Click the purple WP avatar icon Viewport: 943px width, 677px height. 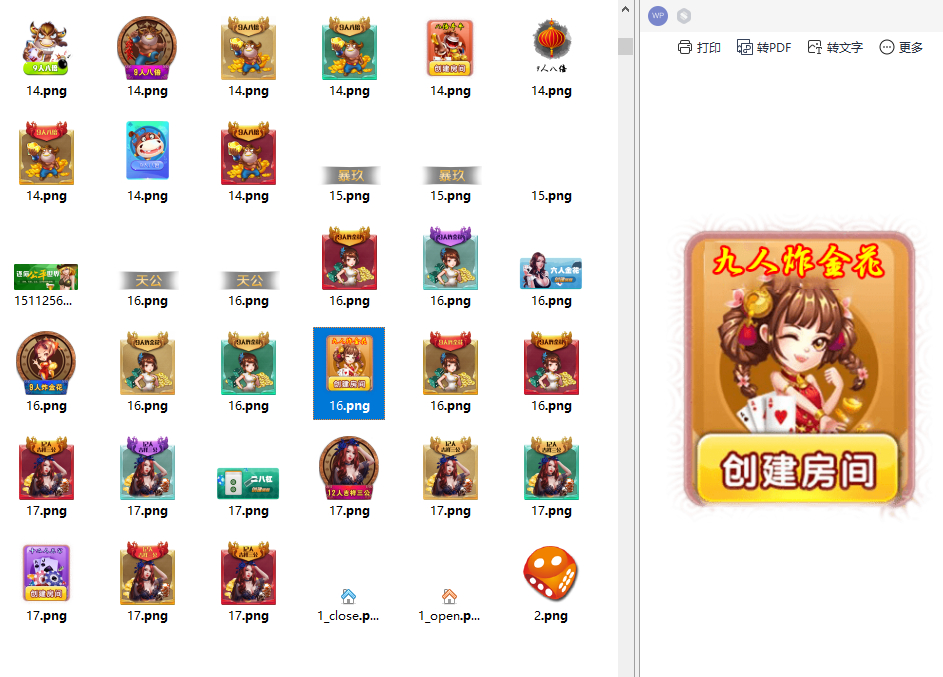coord(658,16)
